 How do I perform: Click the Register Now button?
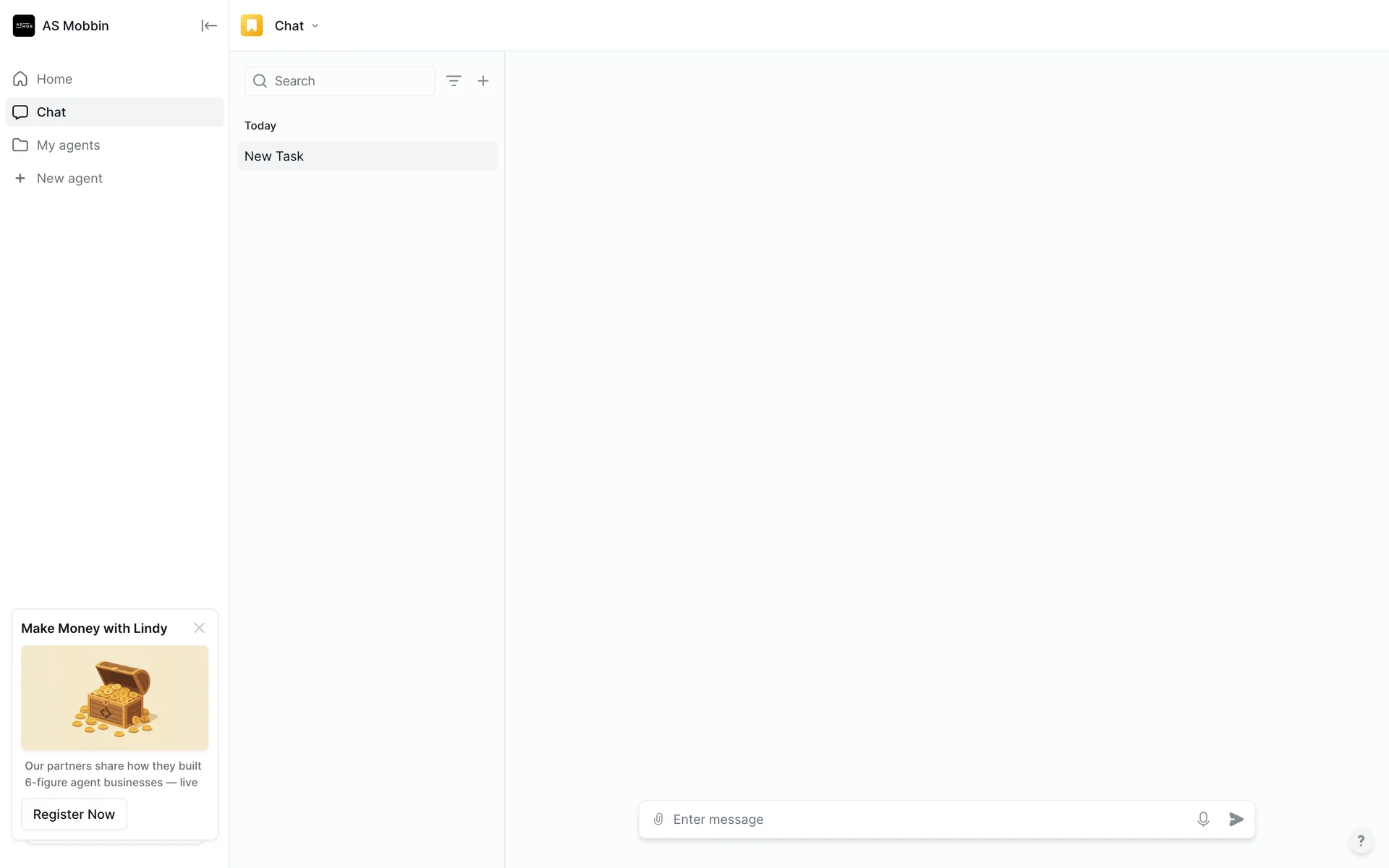(74, 814)
